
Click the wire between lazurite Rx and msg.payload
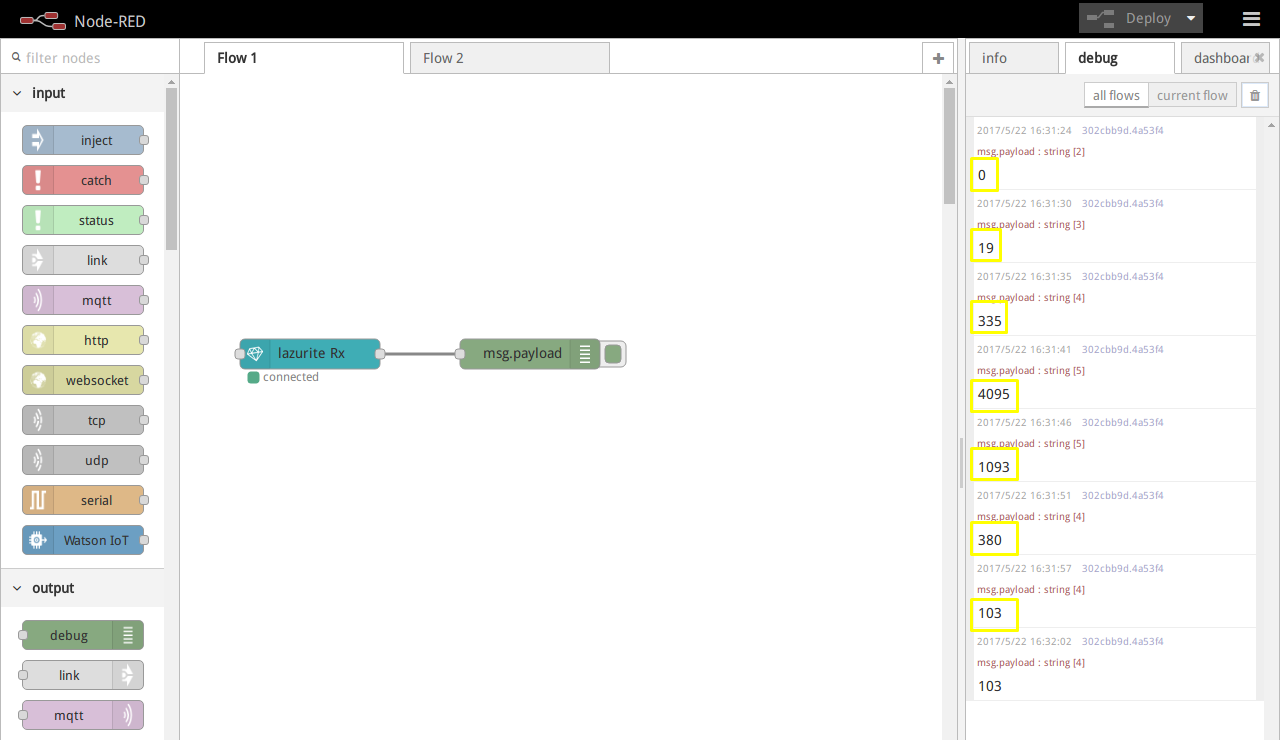pyautogui.click(x=420, y=353)
